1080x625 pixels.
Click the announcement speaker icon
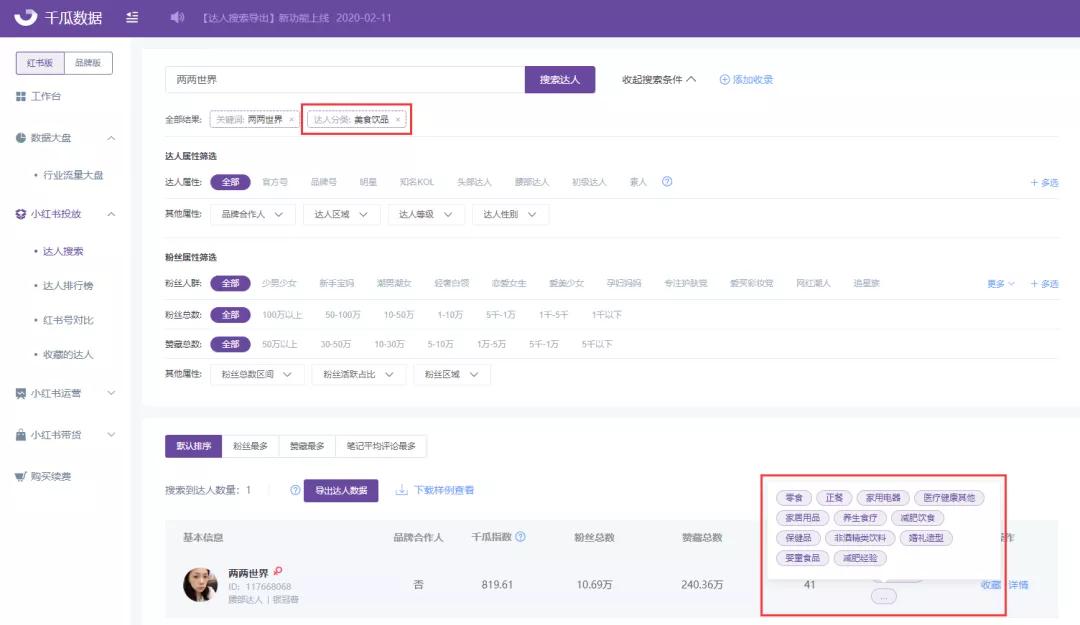click(177, 17)
